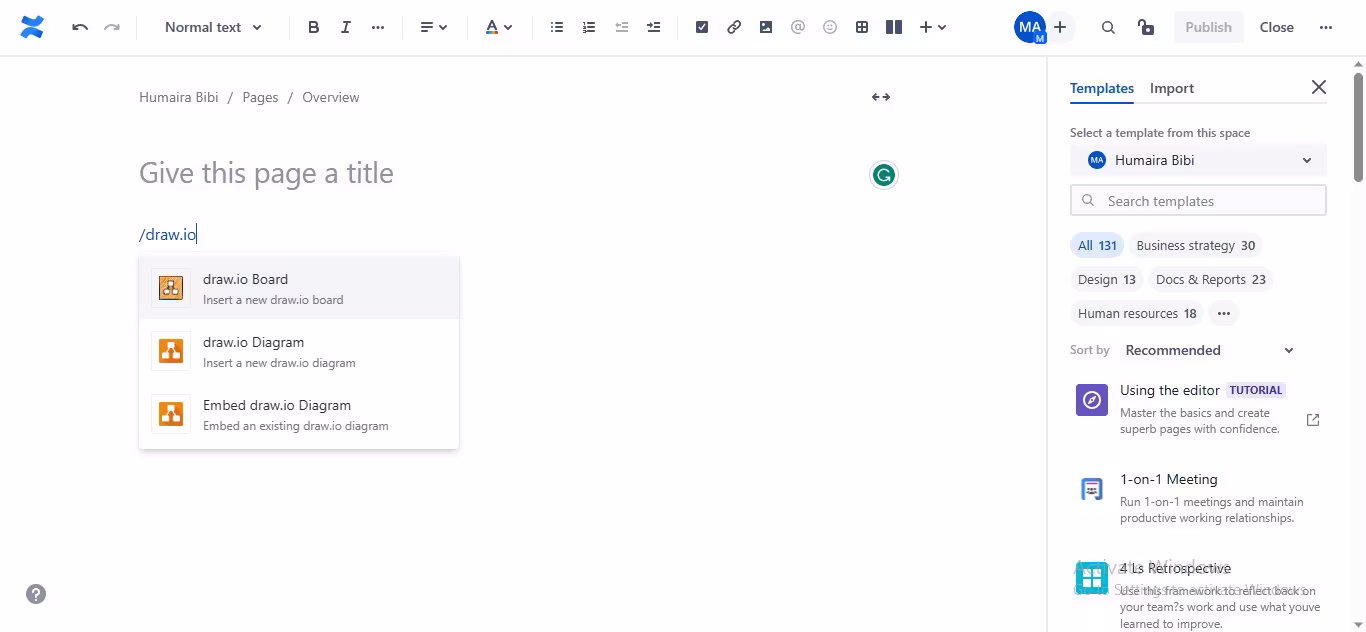Filter templates by Business strategy
This screenshot has width=1366, height=632.
coord(1196,246)
